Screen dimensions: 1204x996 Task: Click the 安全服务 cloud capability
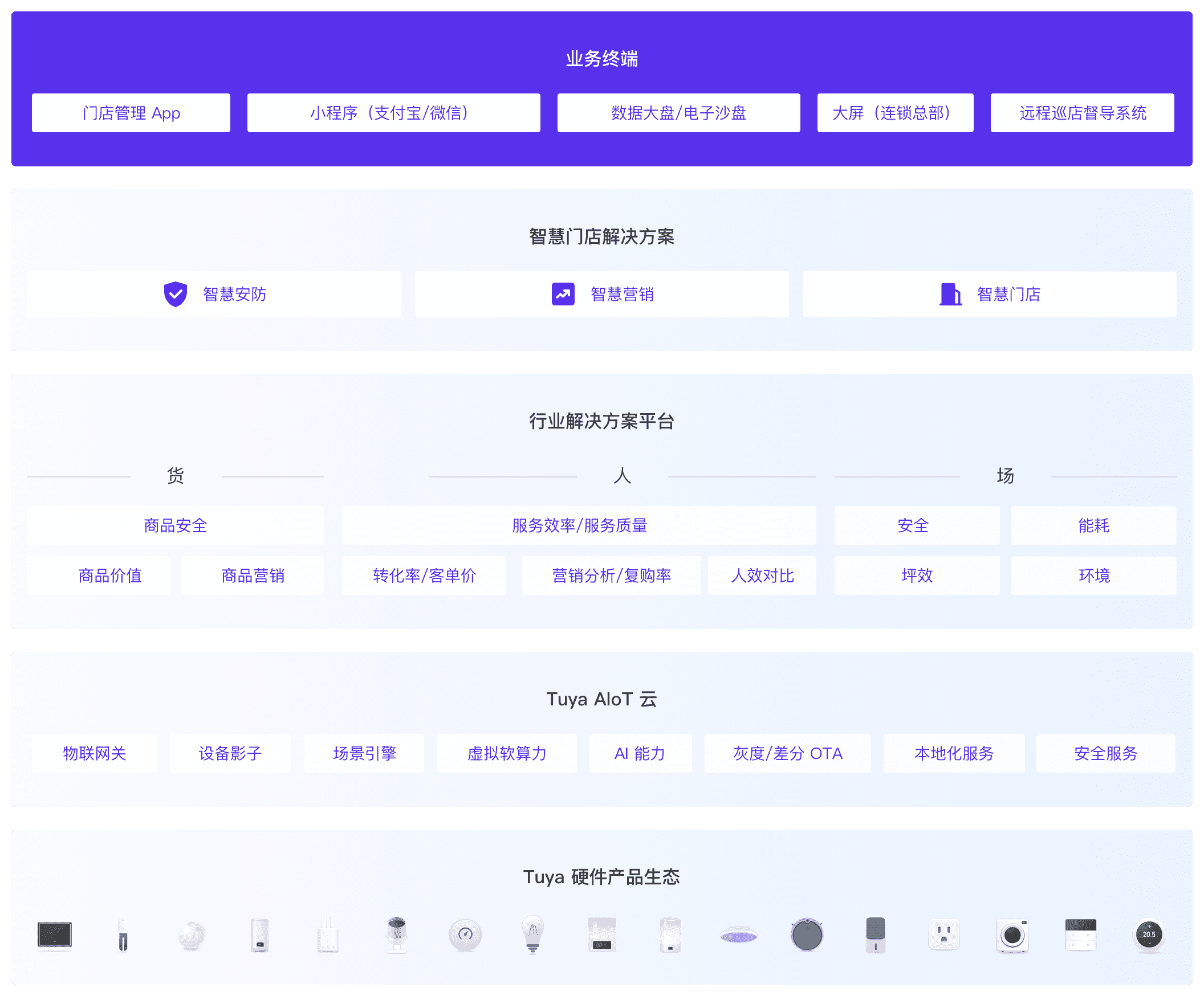[1105, 753]
